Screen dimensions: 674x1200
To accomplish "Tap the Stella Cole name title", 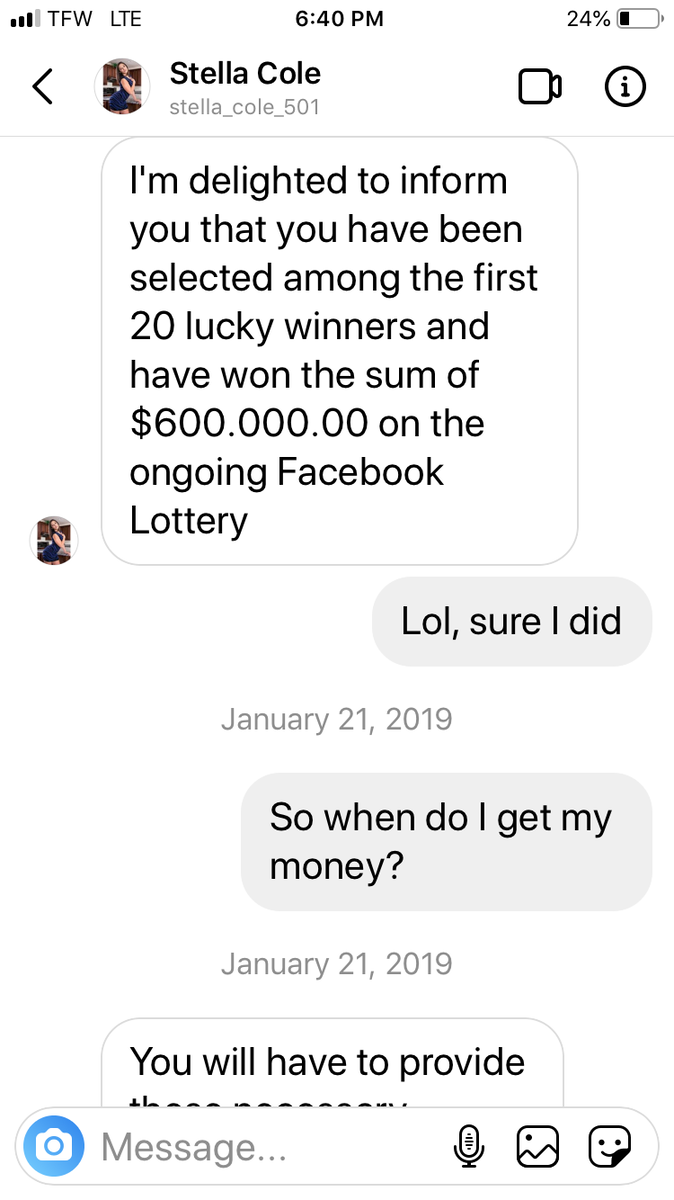I will point(245,74).
